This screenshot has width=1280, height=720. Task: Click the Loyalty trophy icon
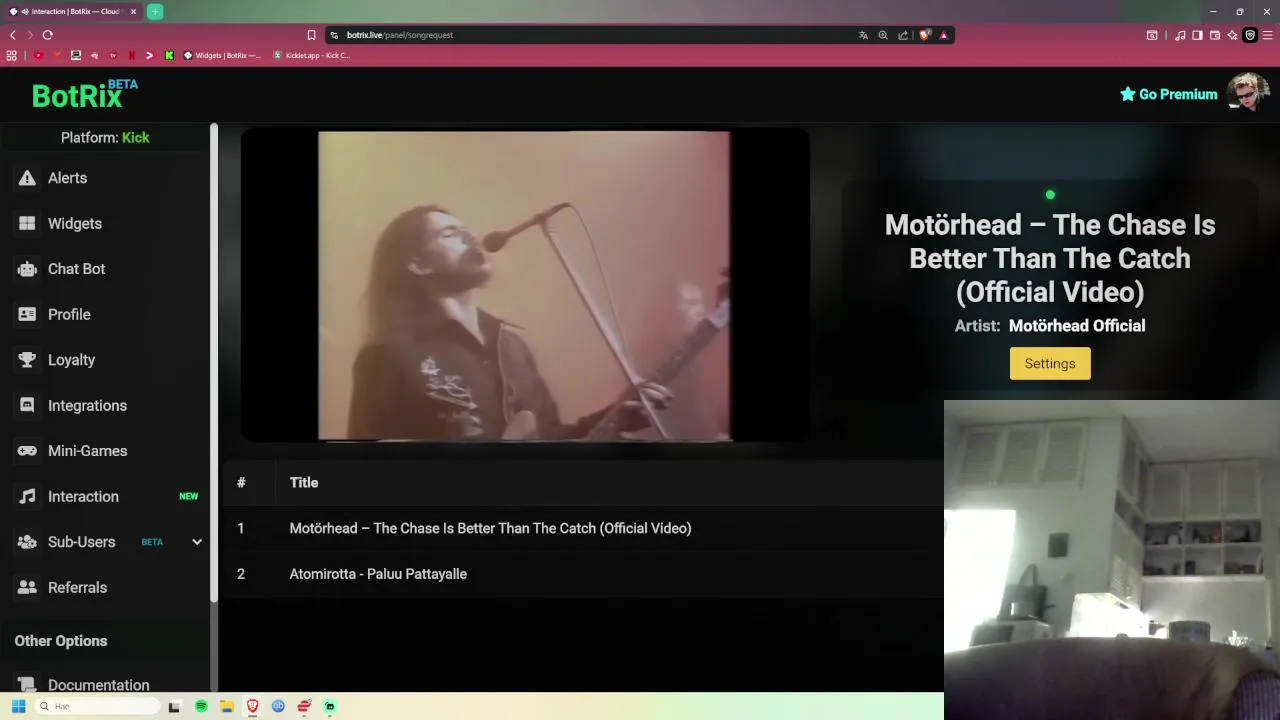27,360
